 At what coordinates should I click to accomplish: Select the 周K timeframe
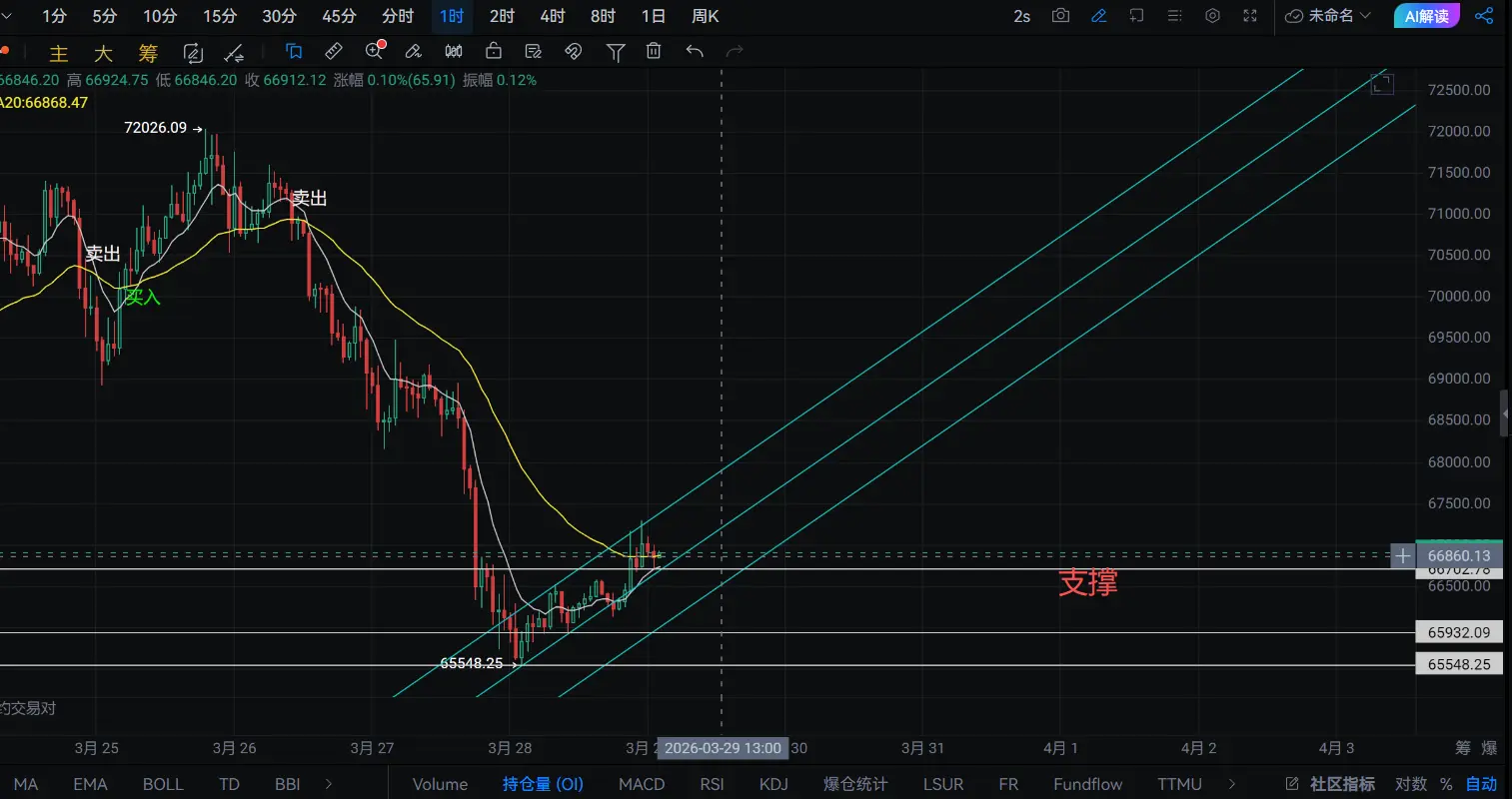(x=705, y=16)
